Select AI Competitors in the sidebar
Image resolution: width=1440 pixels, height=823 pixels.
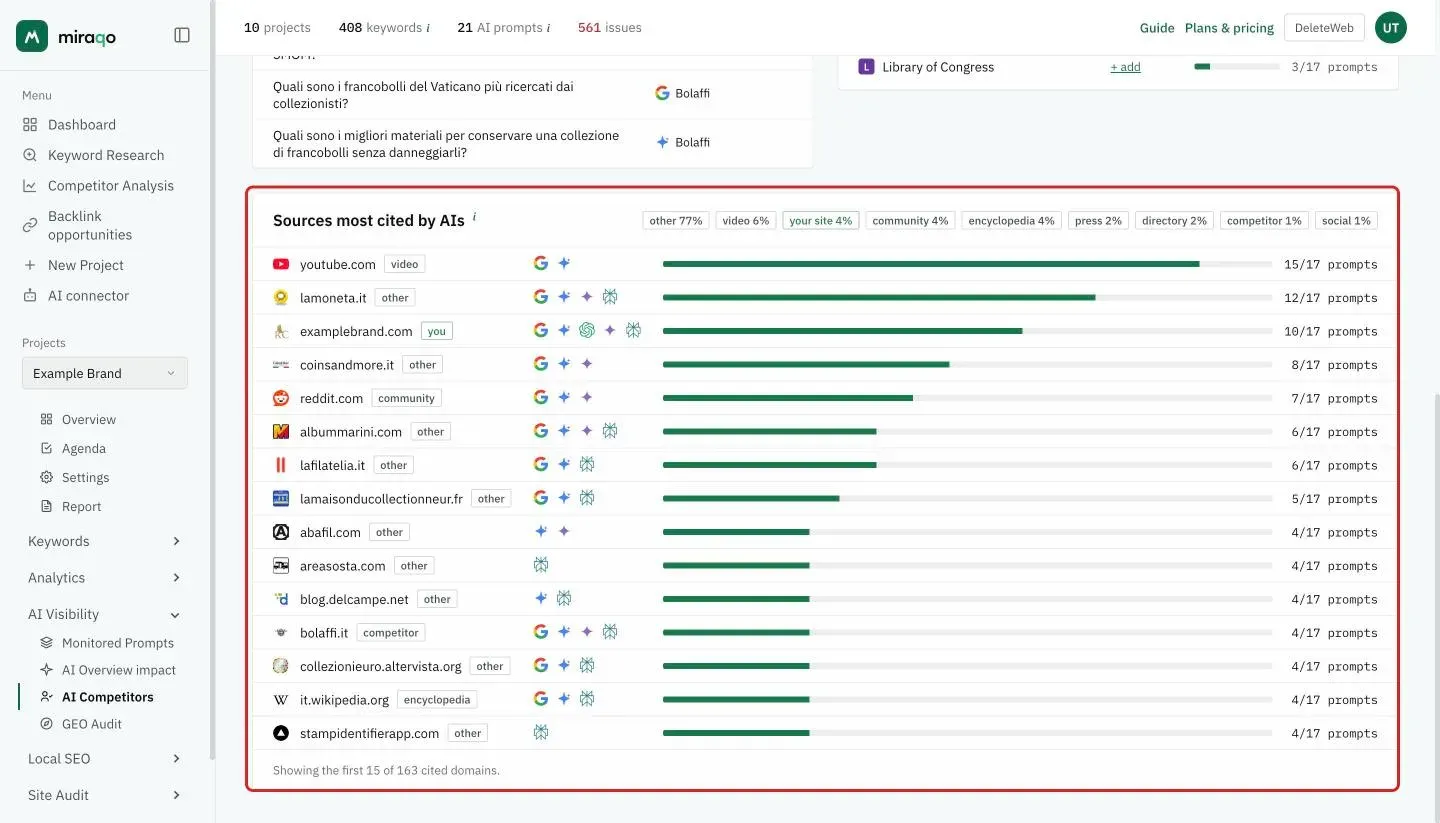(x=108, y=697)
